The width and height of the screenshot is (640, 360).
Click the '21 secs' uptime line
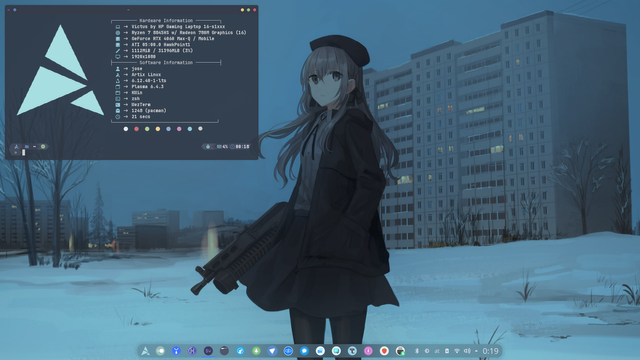pyautogui.click(x=141, y=117)
